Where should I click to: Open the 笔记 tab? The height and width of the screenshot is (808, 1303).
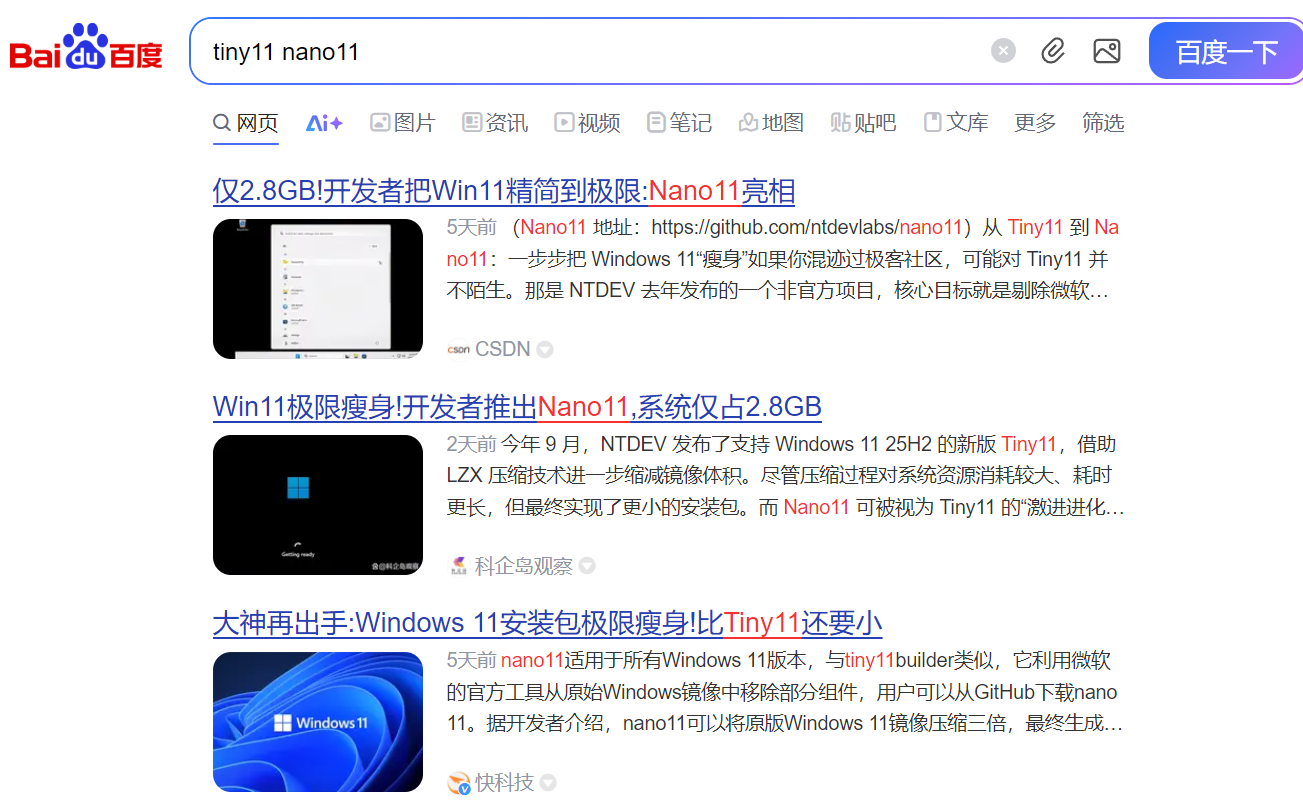pos(680,123)
